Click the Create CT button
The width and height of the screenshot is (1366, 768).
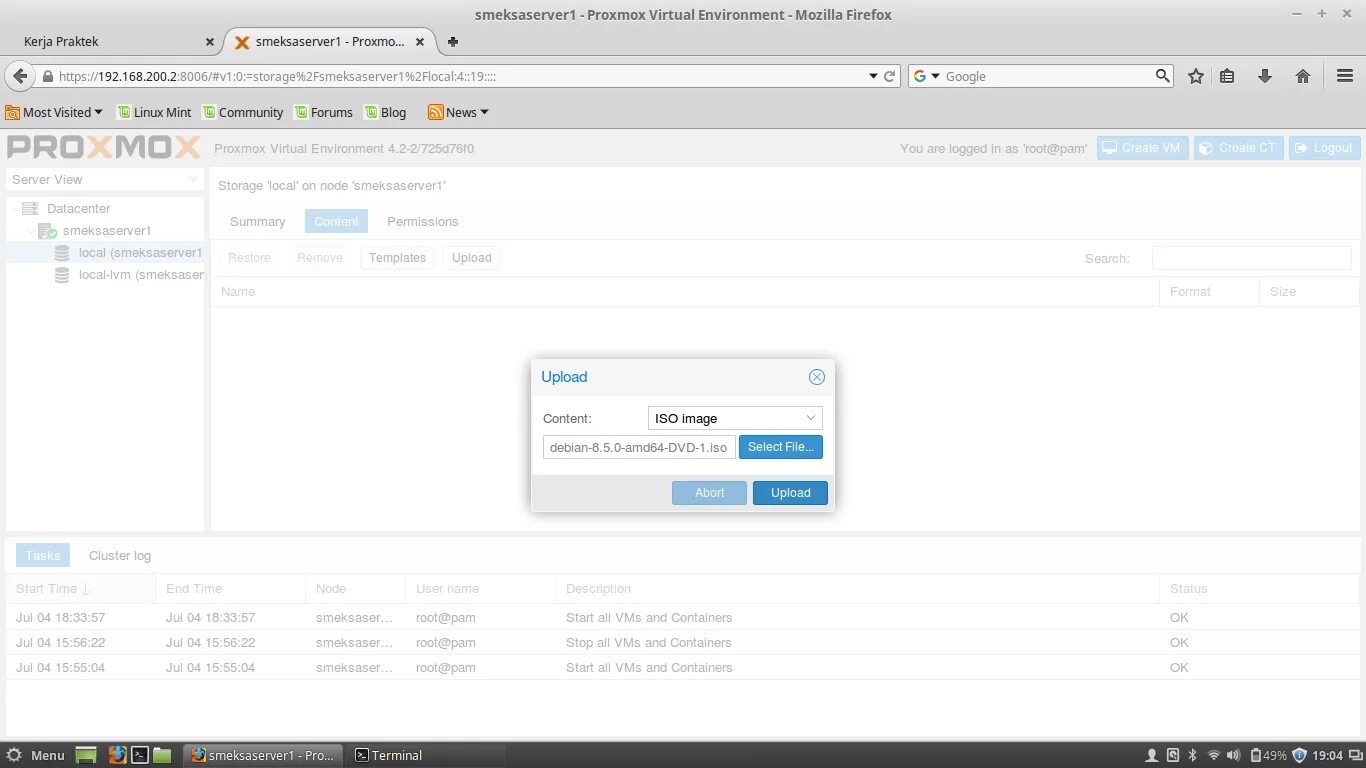[1238, 148]
